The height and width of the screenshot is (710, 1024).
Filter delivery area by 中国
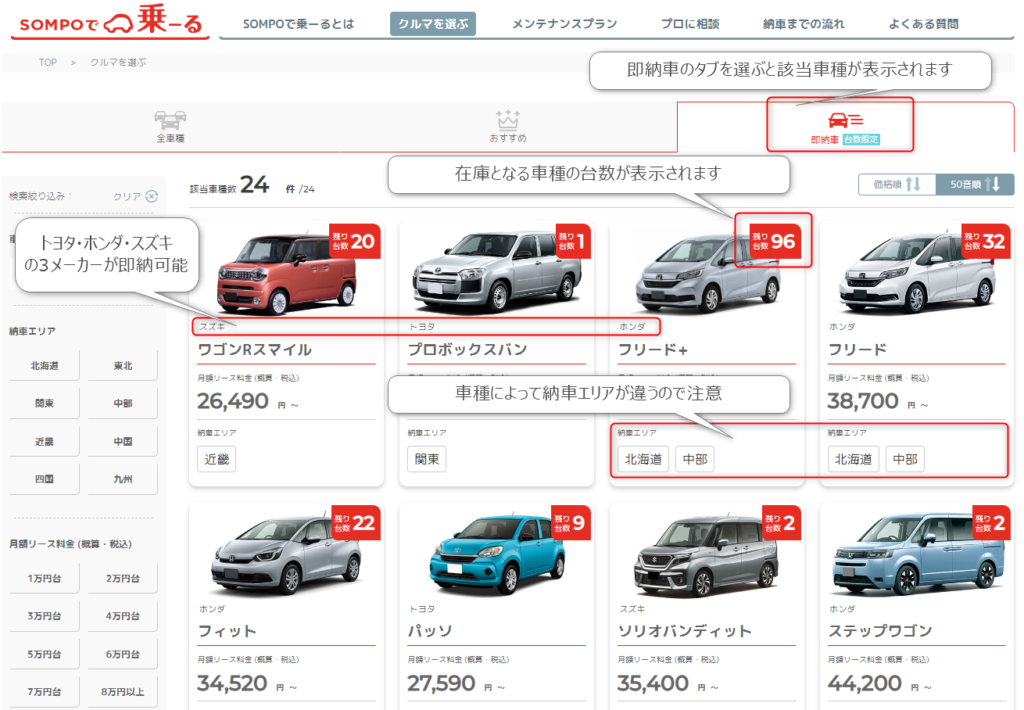(x=123, y=442)
